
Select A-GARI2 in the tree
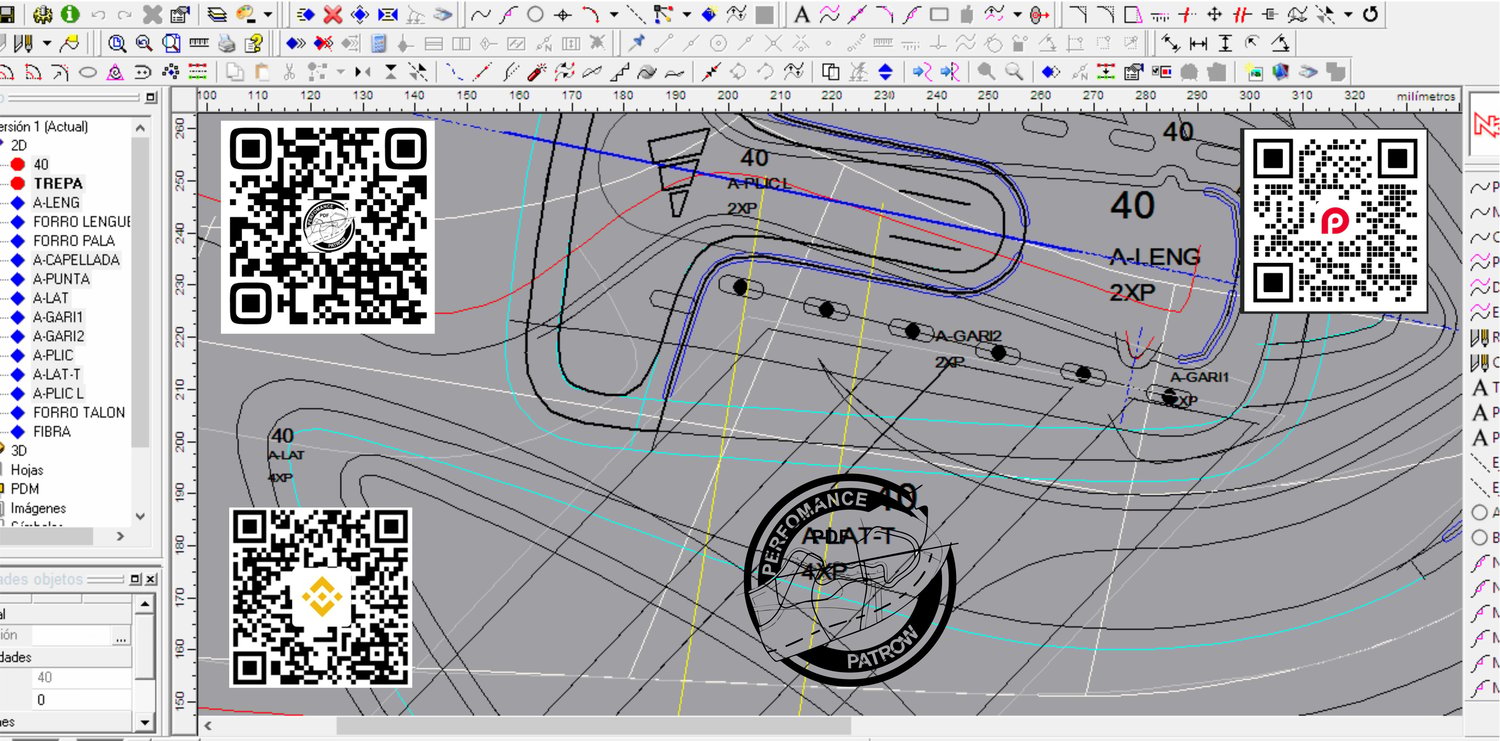[x=59, y=336]
